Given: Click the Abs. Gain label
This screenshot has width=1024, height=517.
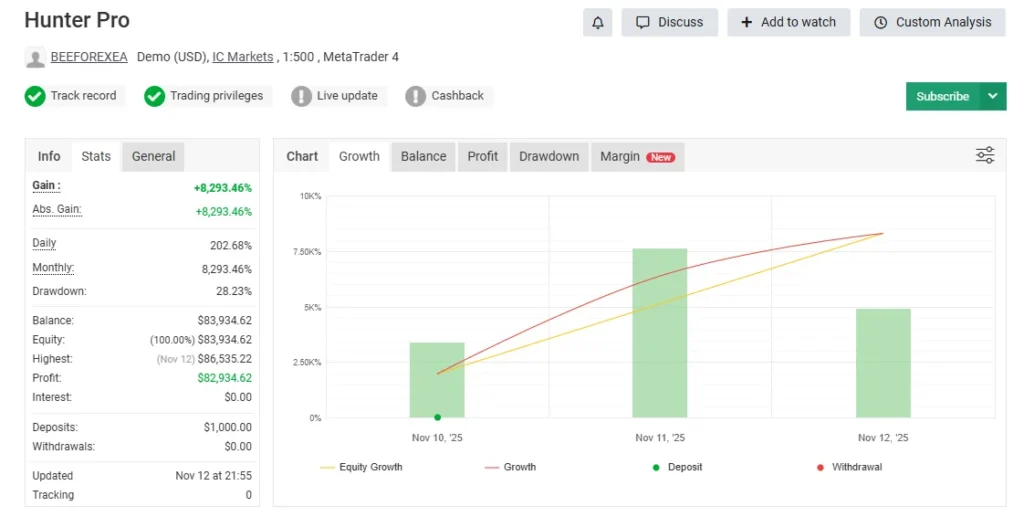Looking at the screenshot, I should pyautogui.click(x=57, y=210).
